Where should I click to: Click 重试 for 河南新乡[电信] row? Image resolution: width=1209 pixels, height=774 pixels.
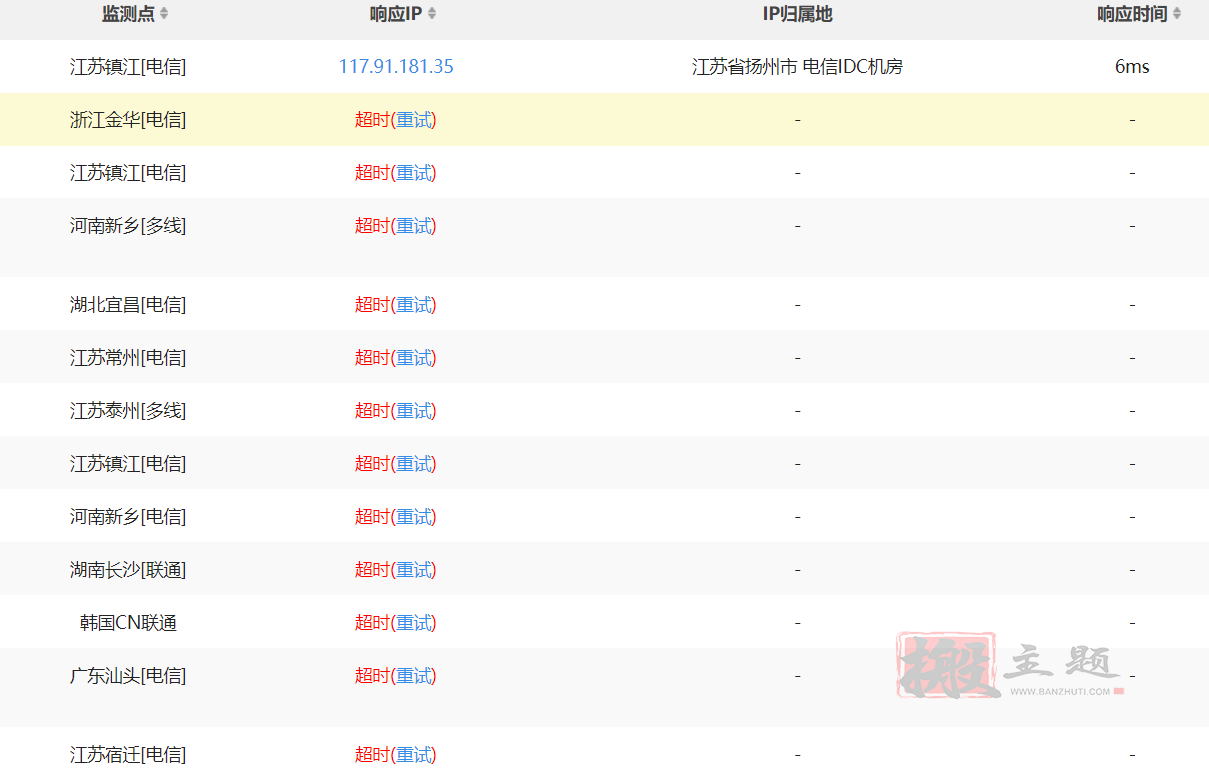(414, 517)
